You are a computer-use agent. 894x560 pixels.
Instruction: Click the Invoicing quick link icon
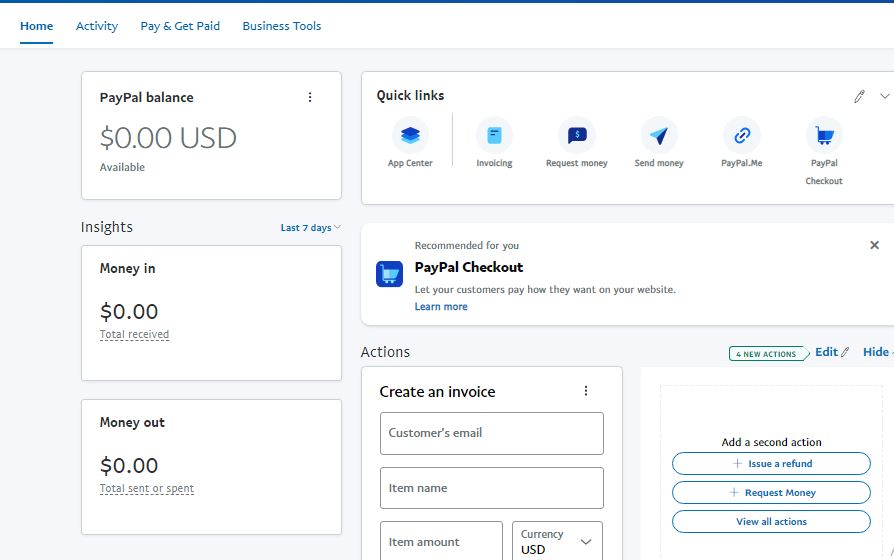(x=494, y=135)
